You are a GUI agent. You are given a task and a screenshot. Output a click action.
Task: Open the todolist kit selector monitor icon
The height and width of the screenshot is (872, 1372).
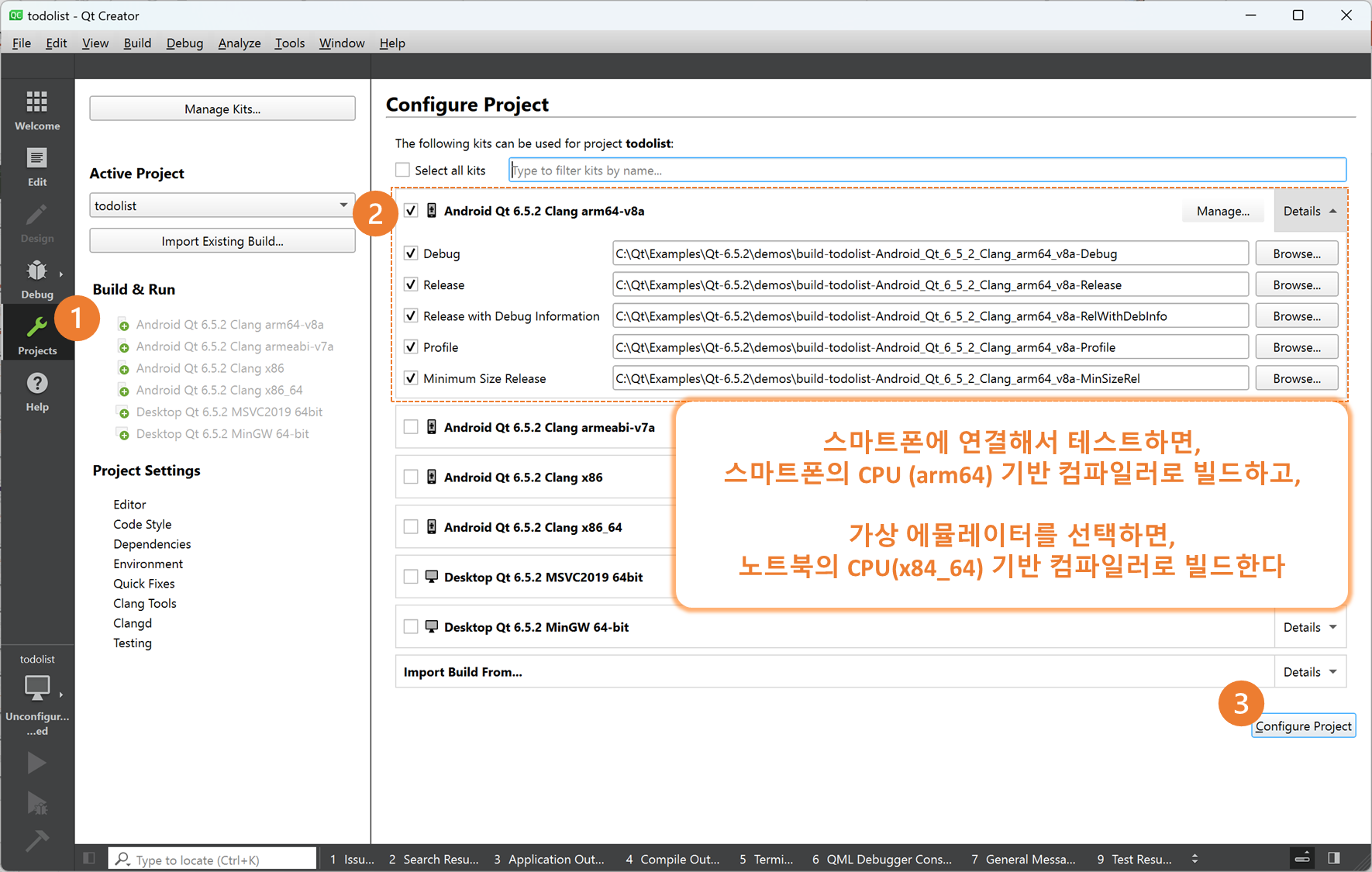(x=37, y=688)
